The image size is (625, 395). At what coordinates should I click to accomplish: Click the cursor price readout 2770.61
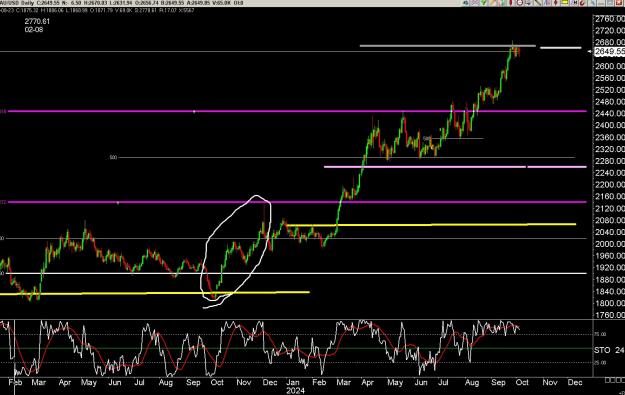(37, 22)
